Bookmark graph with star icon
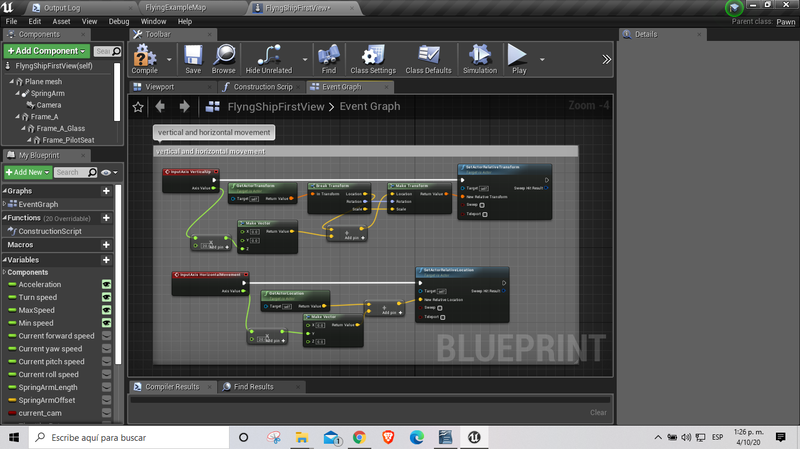Viewport: 800px width, 449px height. click(138, 107)
